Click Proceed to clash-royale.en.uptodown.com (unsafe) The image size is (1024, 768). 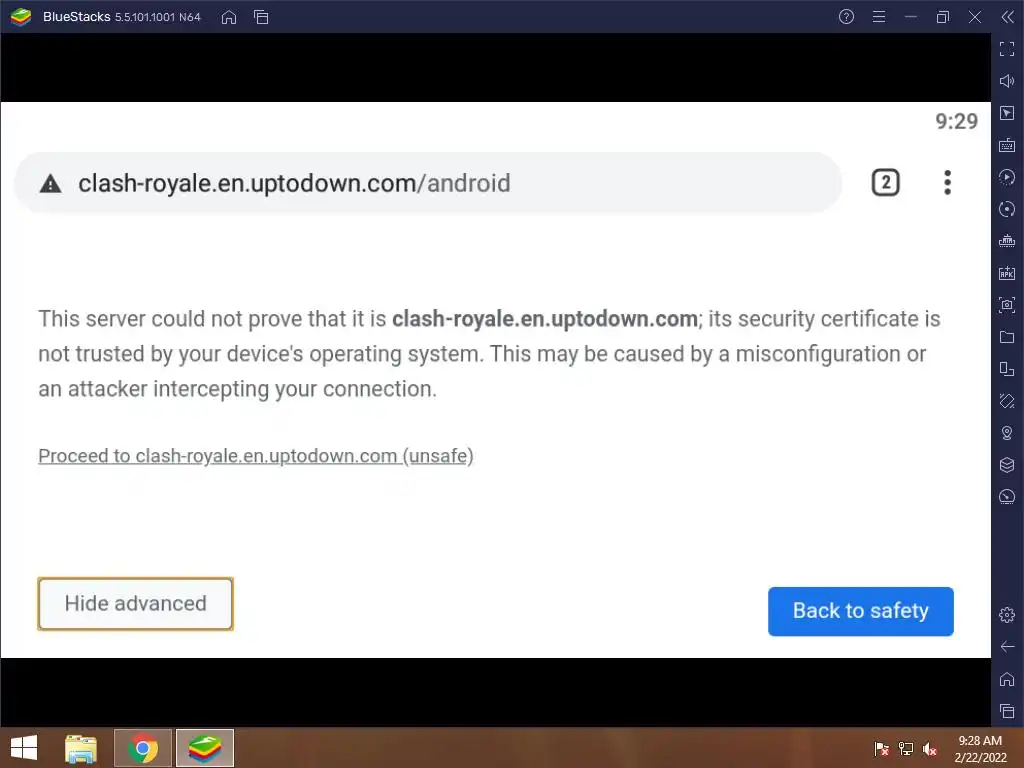tap(256, 456)
